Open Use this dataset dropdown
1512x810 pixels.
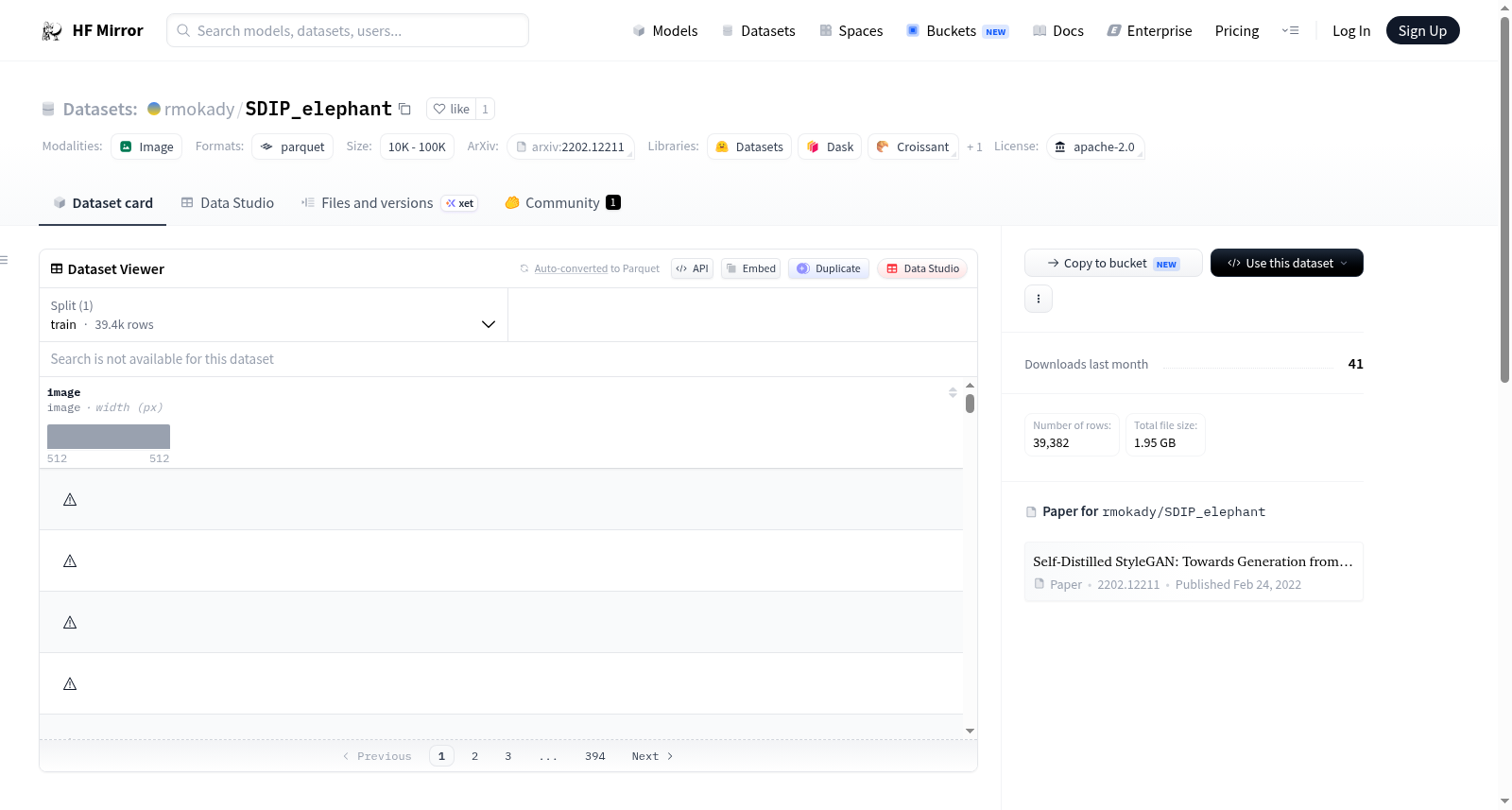point(1287,263)
